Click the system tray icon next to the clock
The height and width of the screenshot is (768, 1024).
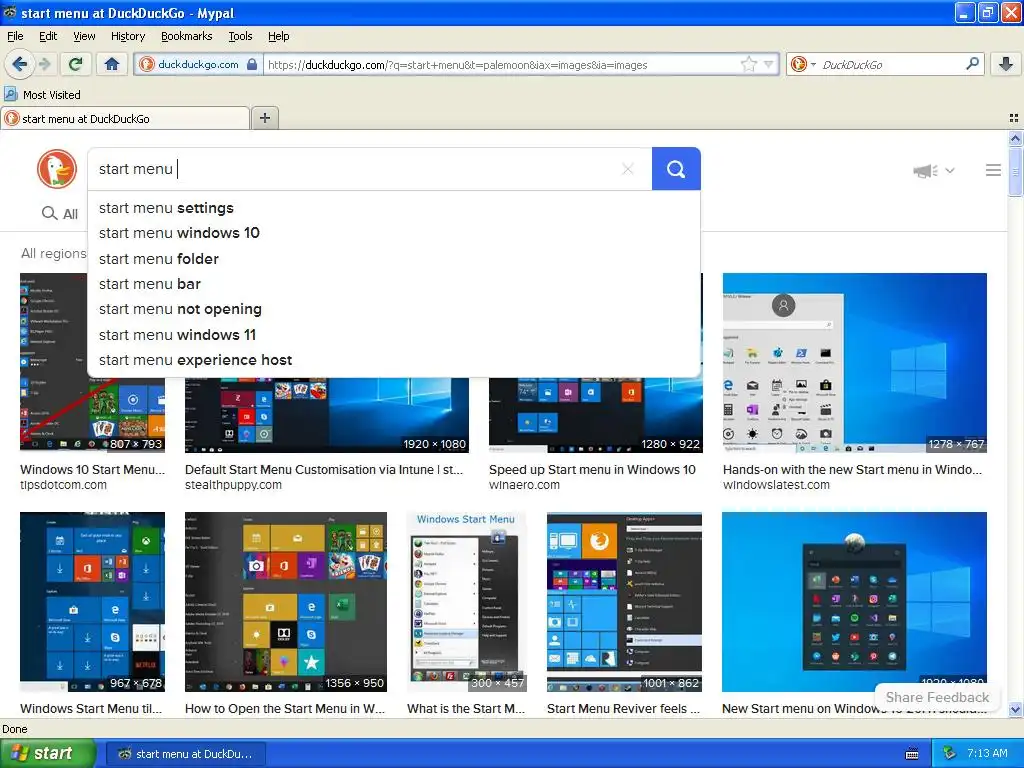pos(950,754)
